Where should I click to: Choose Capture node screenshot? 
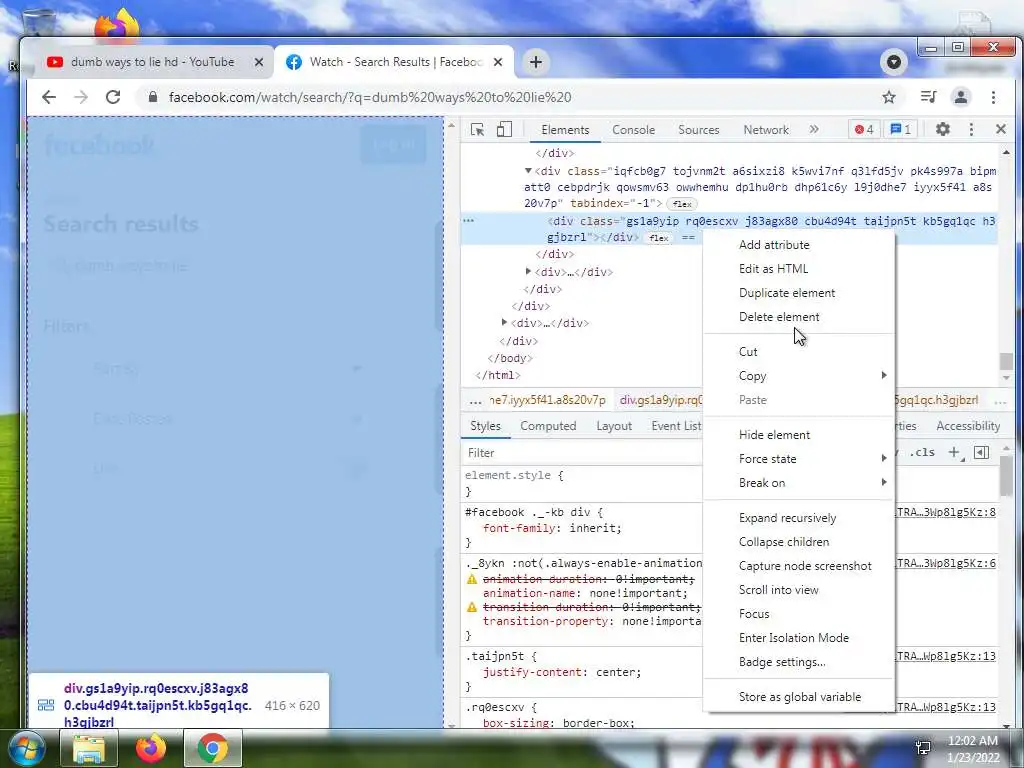tap(798, 566)
